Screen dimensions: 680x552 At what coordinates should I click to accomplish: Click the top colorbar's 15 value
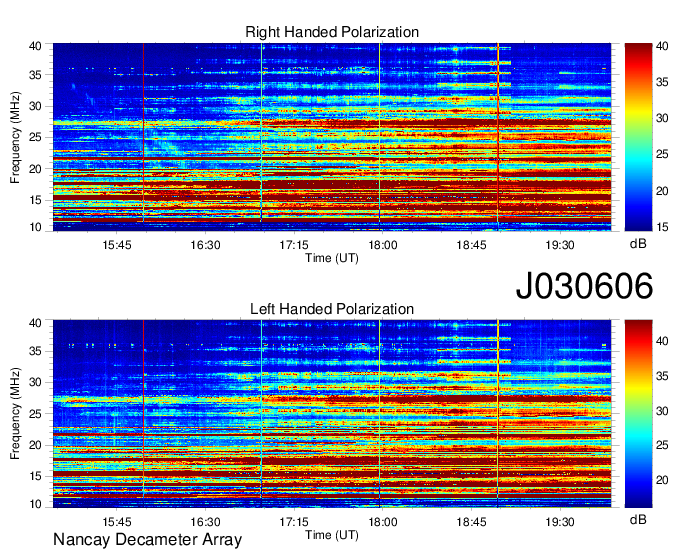pos(662,227)
